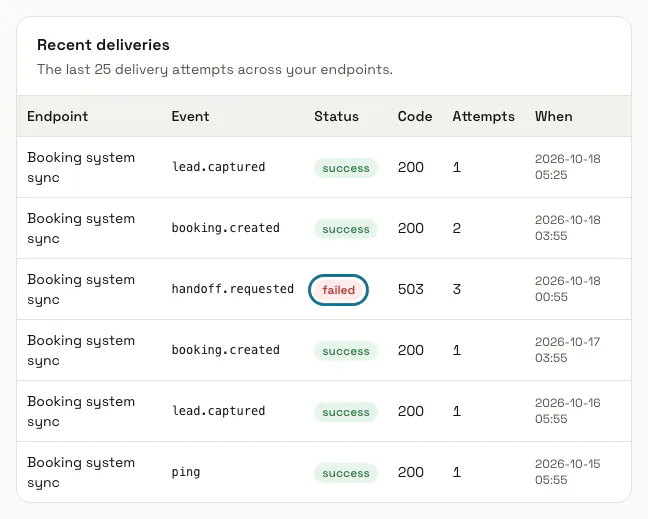Click Booking system sync in ping row
The height and width of the screenshot is (519, 648).
pyautogui.click(x=81, y=472)
